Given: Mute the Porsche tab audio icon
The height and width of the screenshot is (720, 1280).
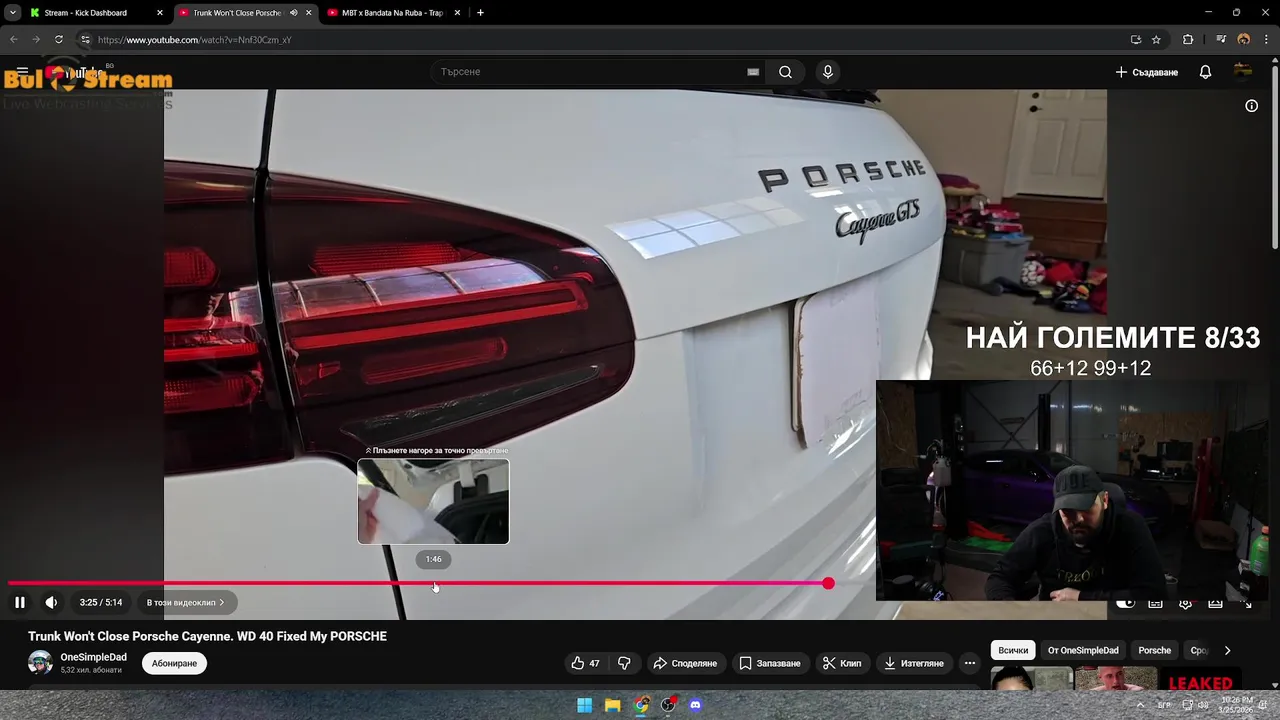Looking at the screenshot, I should pyautogui.click(x=293, y=13).
